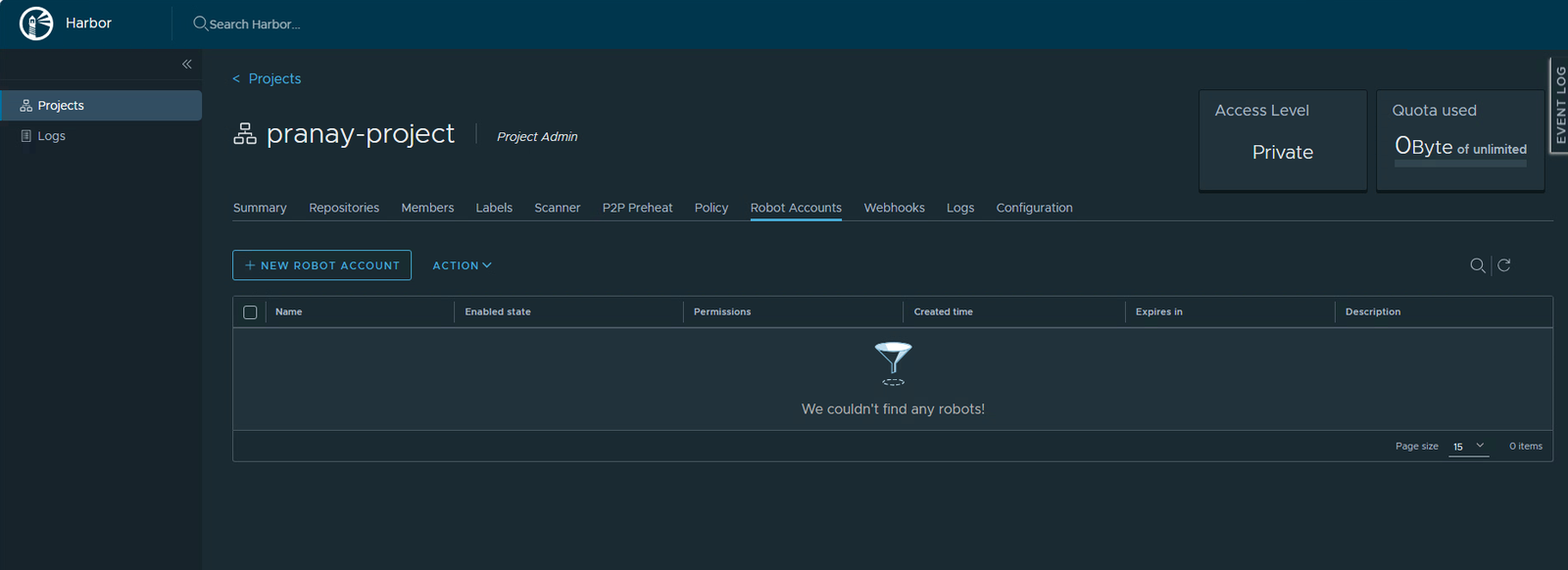Viewport: 1568px width, 570px height.
Task: Sort by the Name column header
Action: point(288,311)
